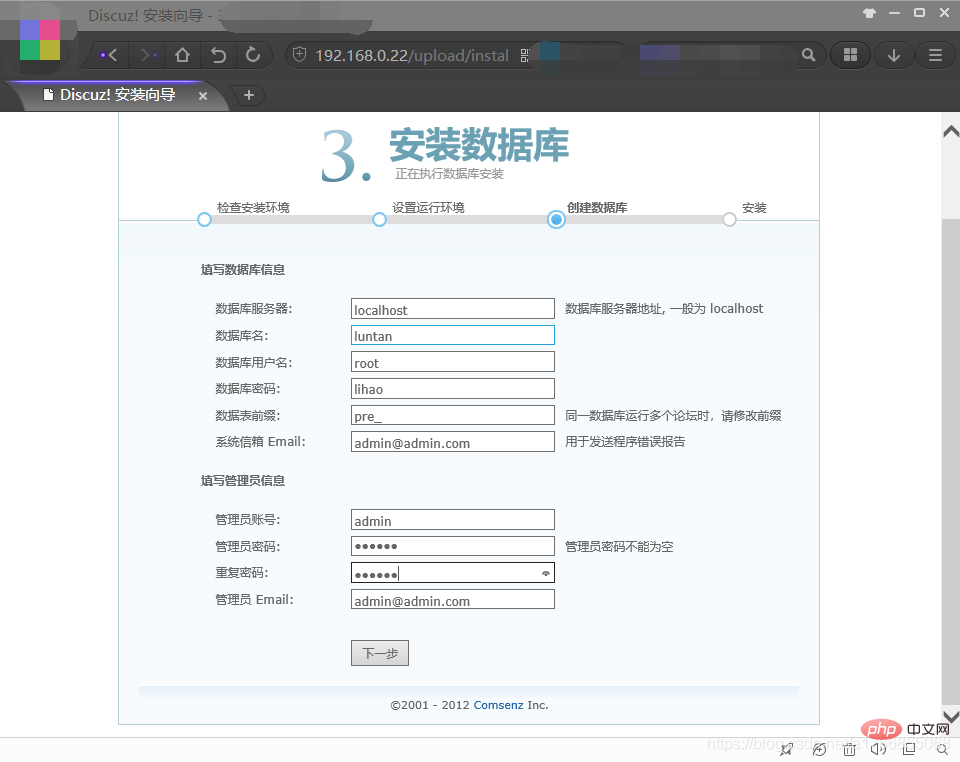Reload the page with the refresh icon

253,55
